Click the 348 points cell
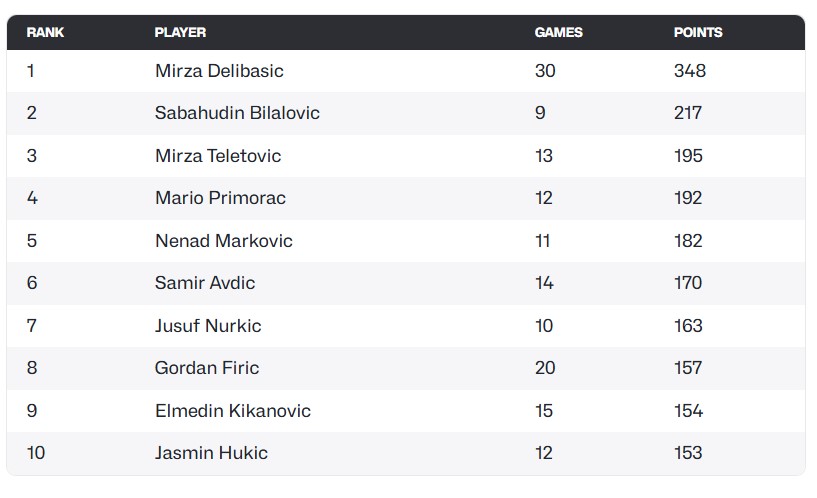 [690, 71]
